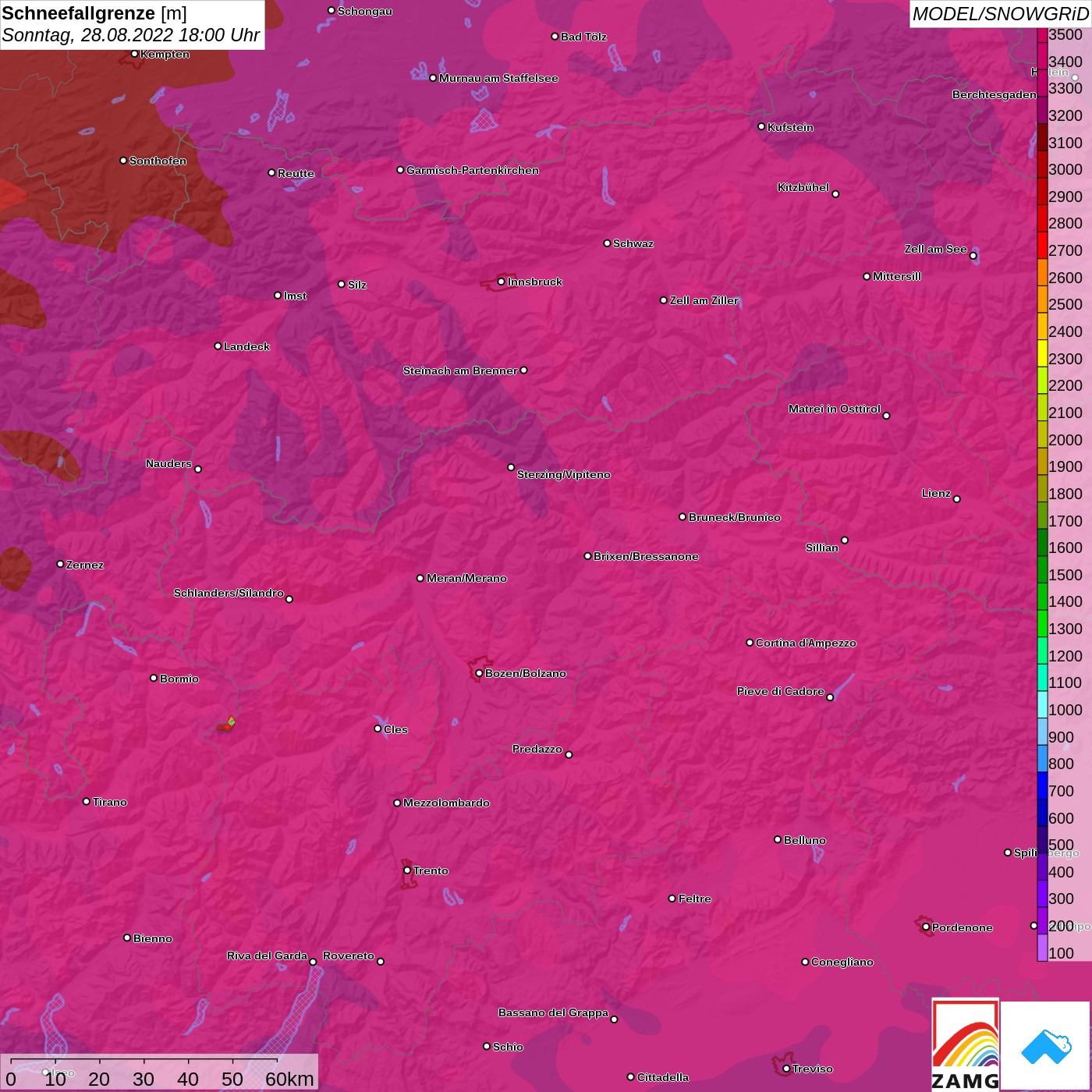Pick the 3500 legend color swatch

click(1042, 35)
